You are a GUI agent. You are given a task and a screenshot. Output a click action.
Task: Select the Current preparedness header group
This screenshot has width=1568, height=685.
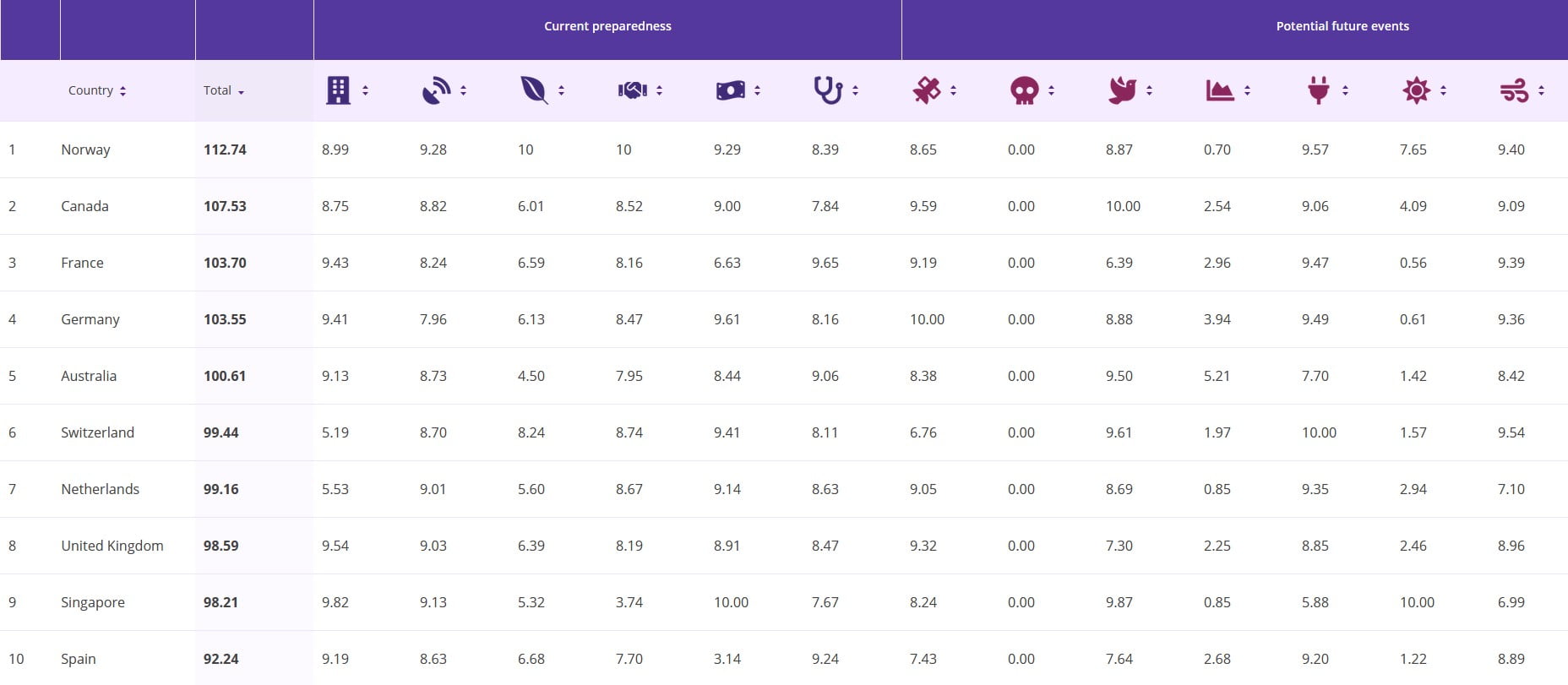607,26
